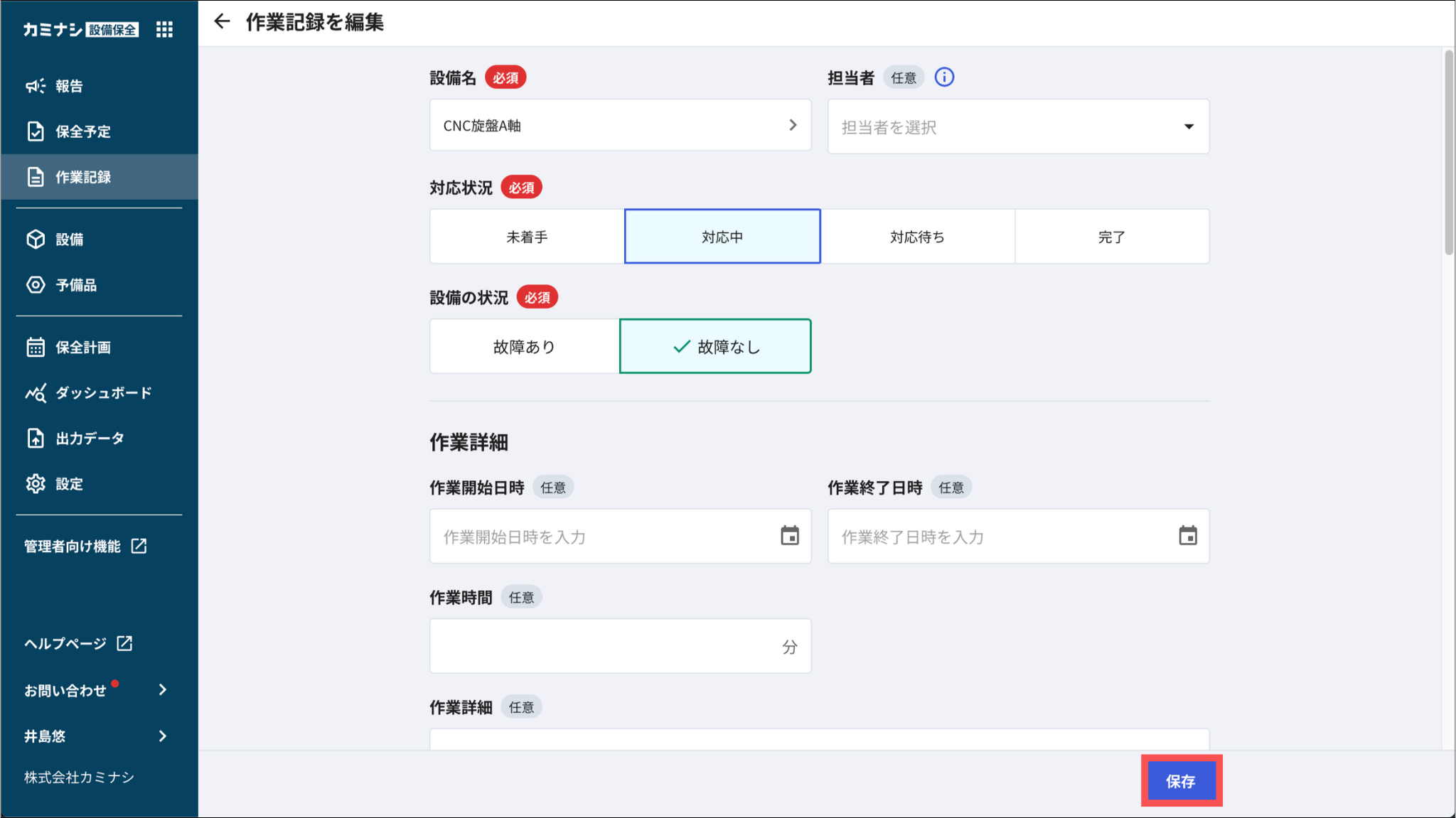Open calendar picker for 作業終了日時
The image size is (1456, 818).
1188,536
